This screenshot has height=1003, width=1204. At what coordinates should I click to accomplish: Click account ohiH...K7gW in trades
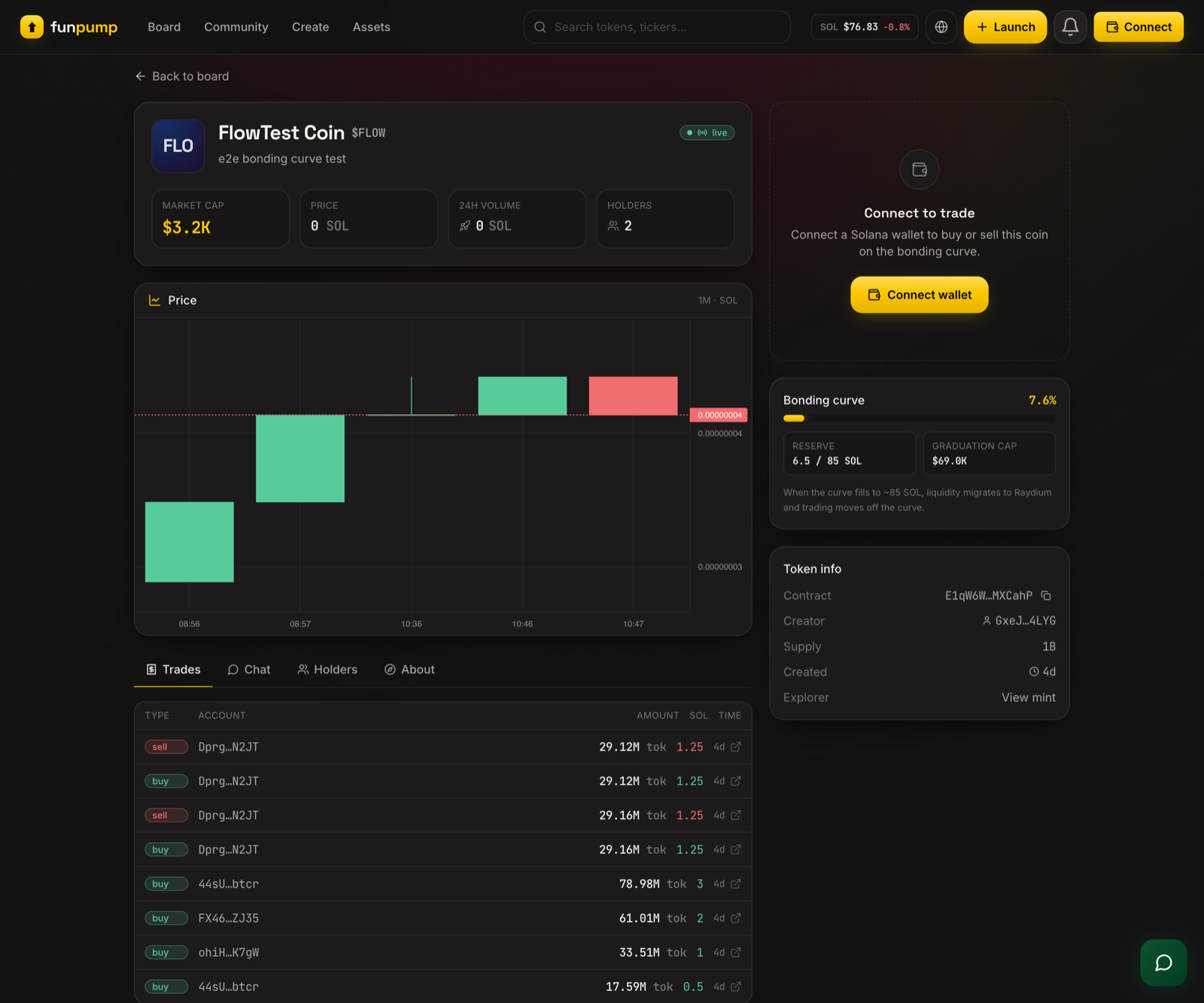[x=229, y=953]
